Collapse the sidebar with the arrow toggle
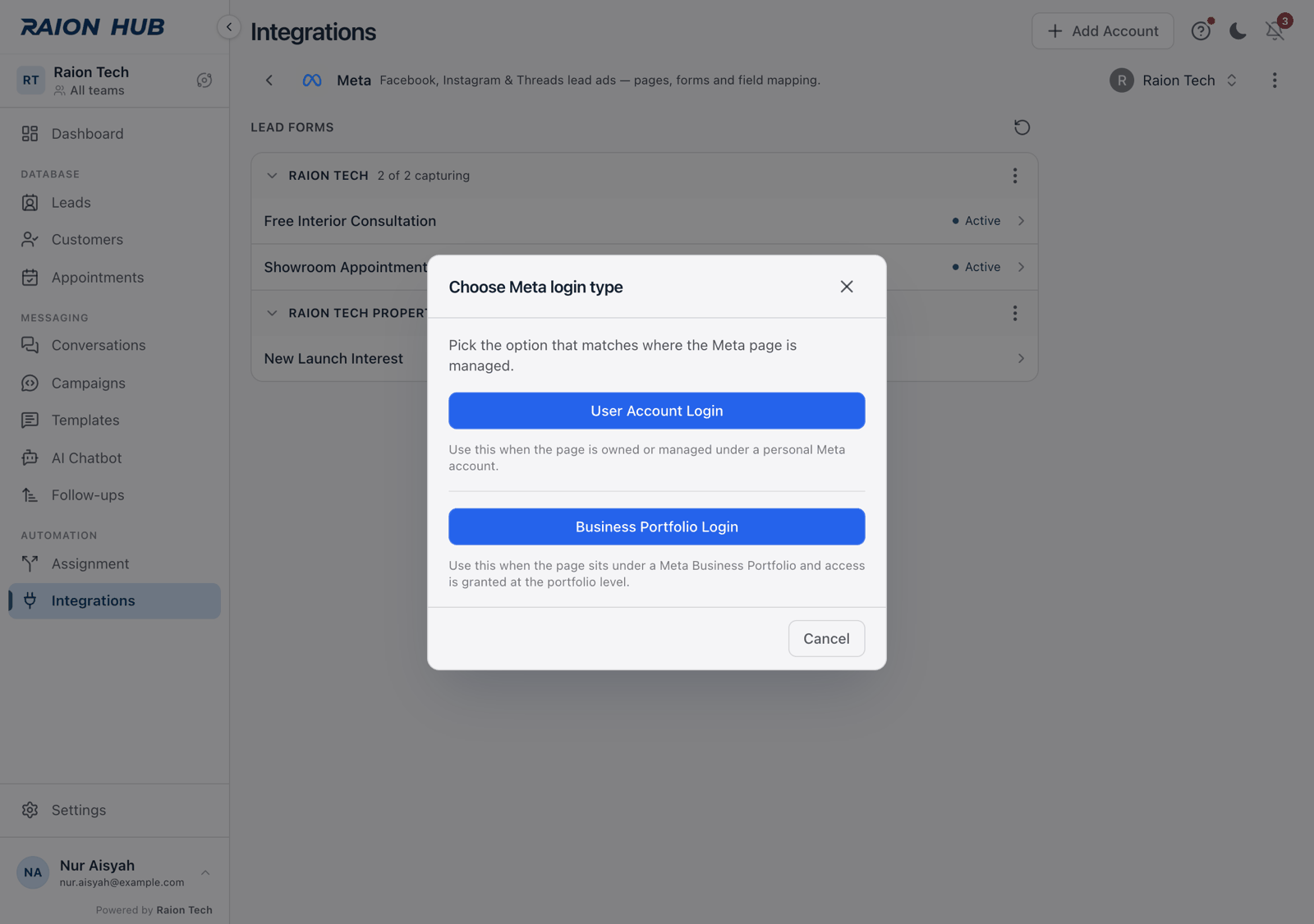 [x=229, y=27]
